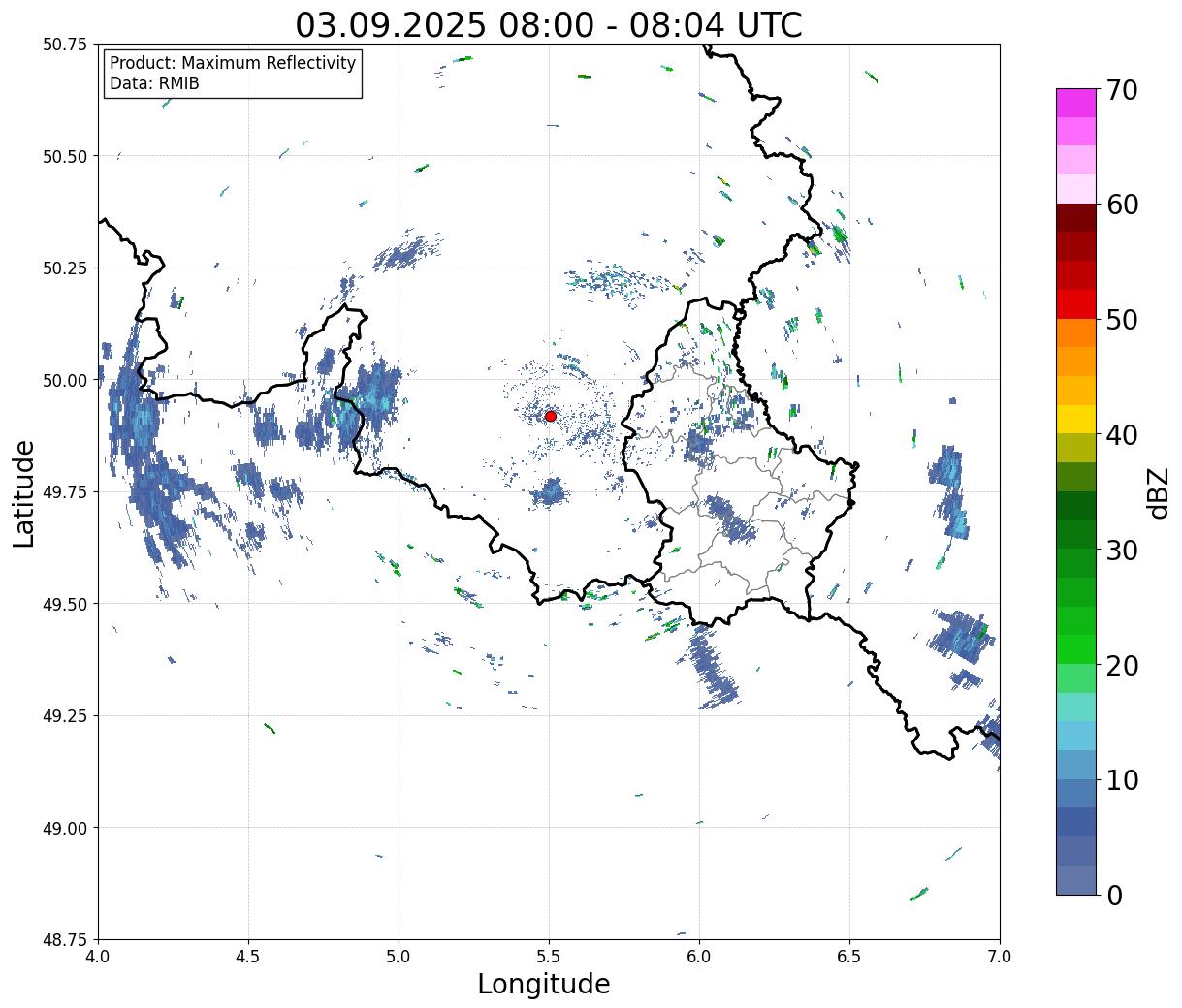Click the dark maroon color band below 60 dBZ

(x=1076, y=218)
